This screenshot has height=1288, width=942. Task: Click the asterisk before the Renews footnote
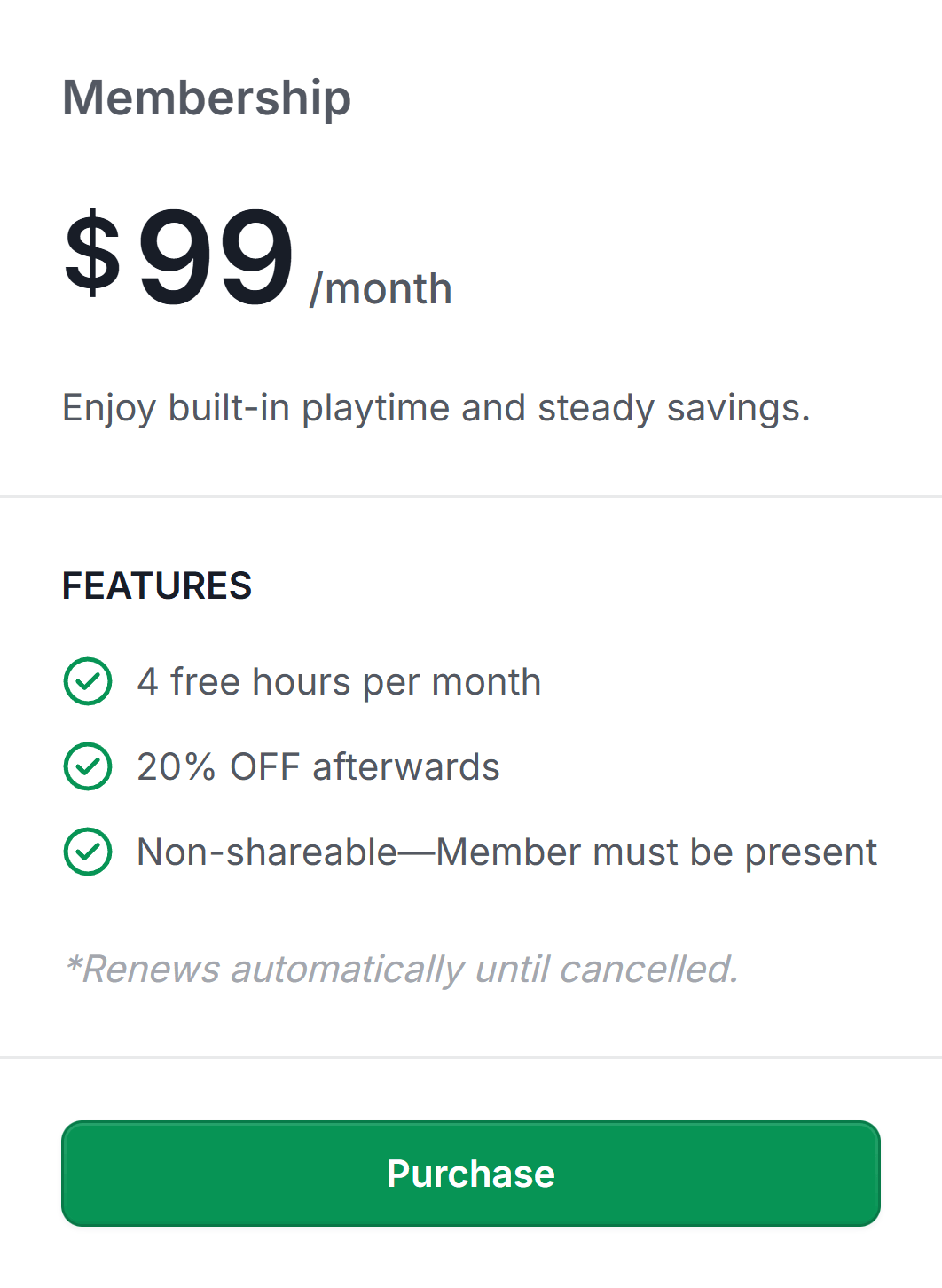pyautogui.click(x=74, y=963)
